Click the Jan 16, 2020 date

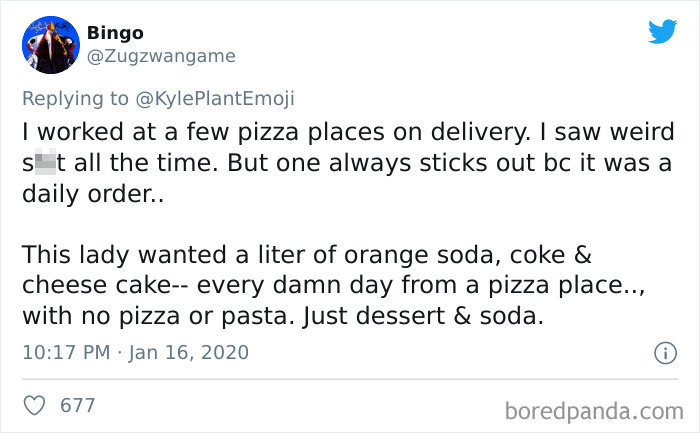tap(191, 352)
